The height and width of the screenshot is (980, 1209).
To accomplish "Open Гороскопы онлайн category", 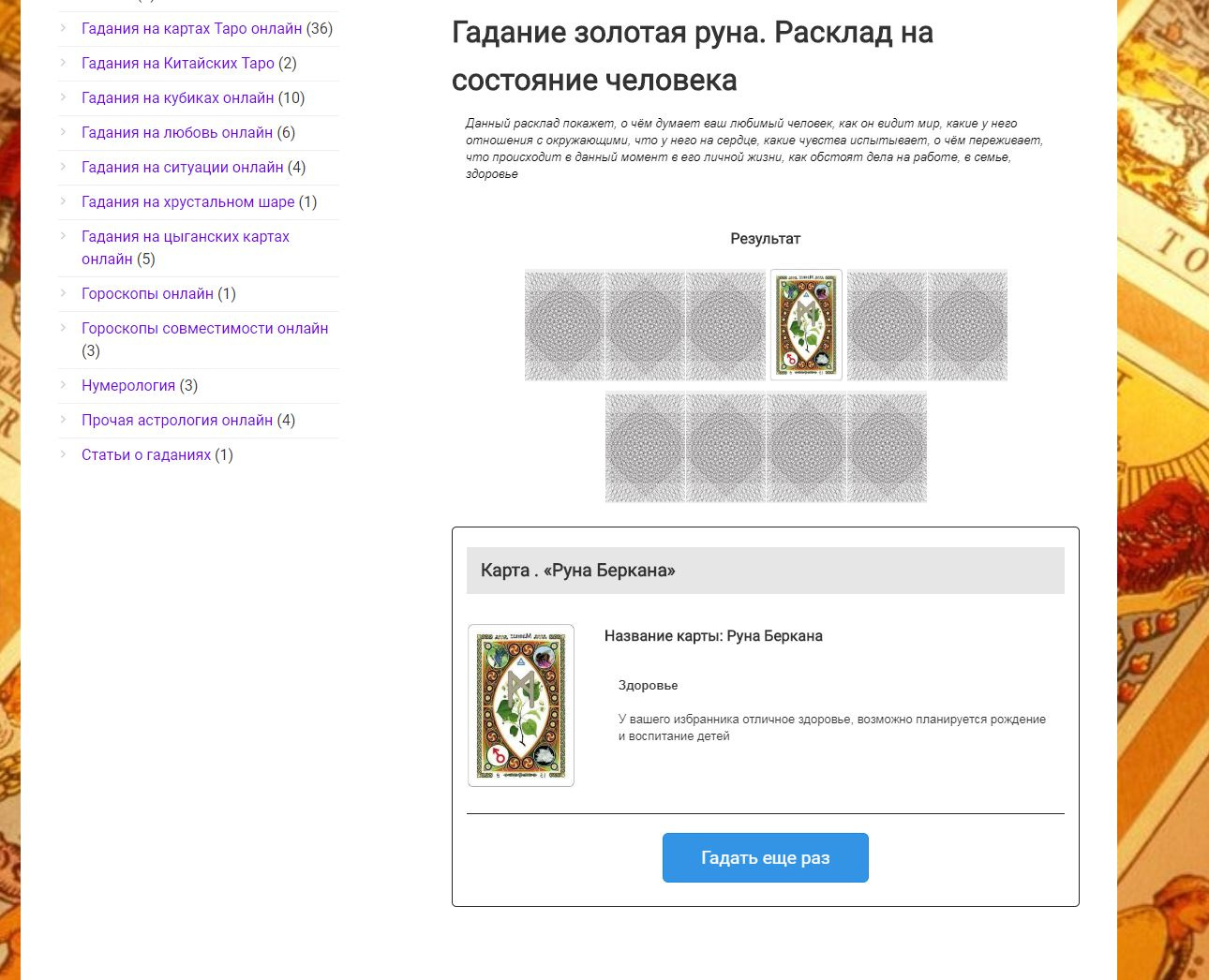I will coord(147,293).
